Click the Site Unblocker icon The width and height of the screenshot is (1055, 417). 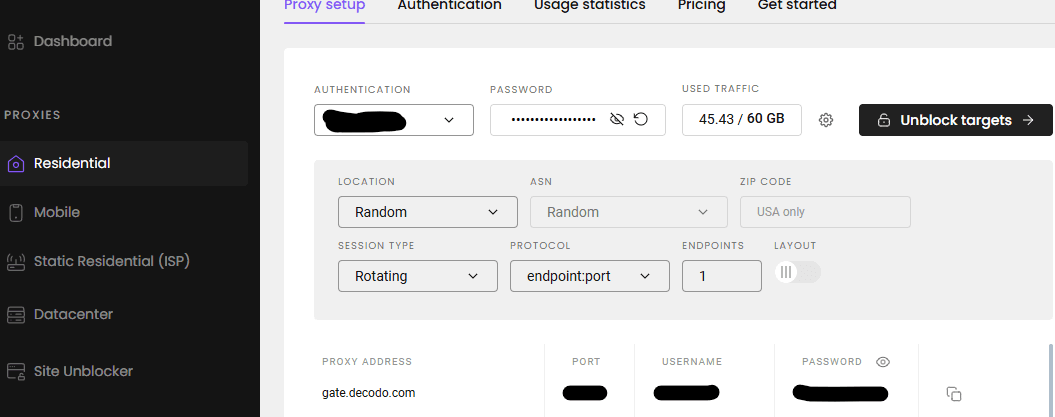click(x=15, y=372)
